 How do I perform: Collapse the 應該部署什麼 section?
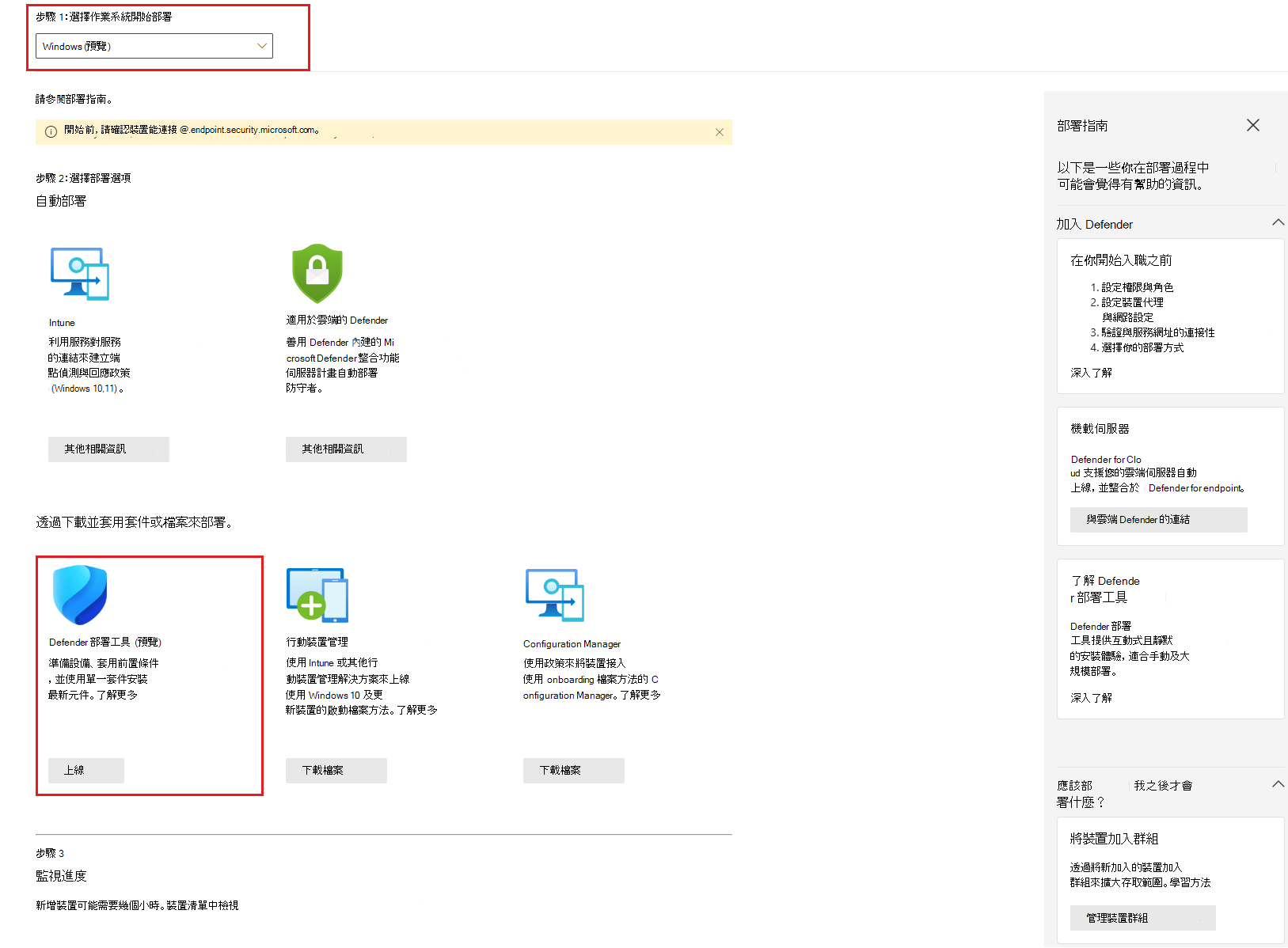tap(1278, 784)
